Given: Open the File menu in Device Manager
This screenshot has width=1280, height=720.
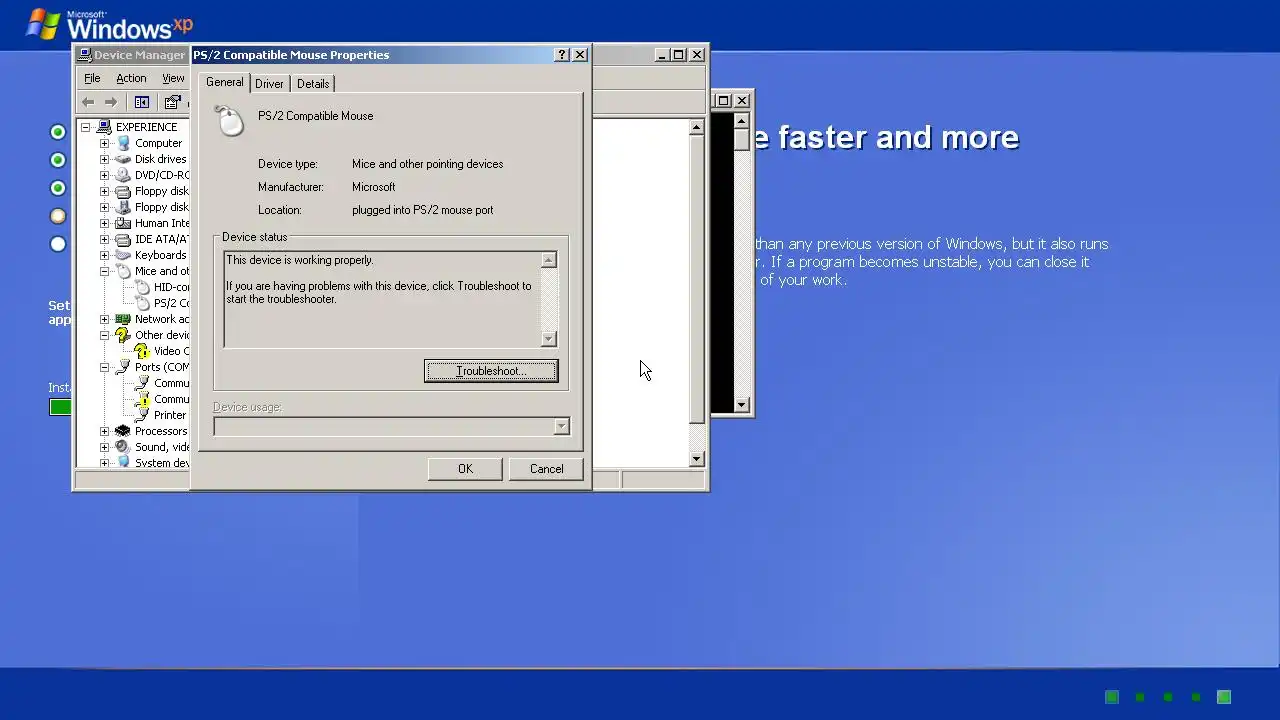Looking at the screenshot, I should point(92,78).
